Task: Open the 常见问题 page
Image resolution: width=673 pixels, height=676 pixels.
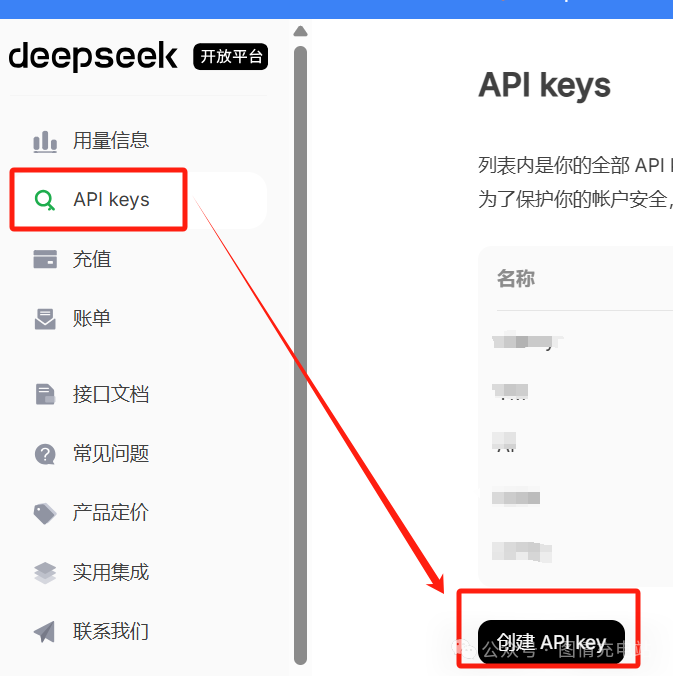Action: pyautogui.click(x=111, y=454)
